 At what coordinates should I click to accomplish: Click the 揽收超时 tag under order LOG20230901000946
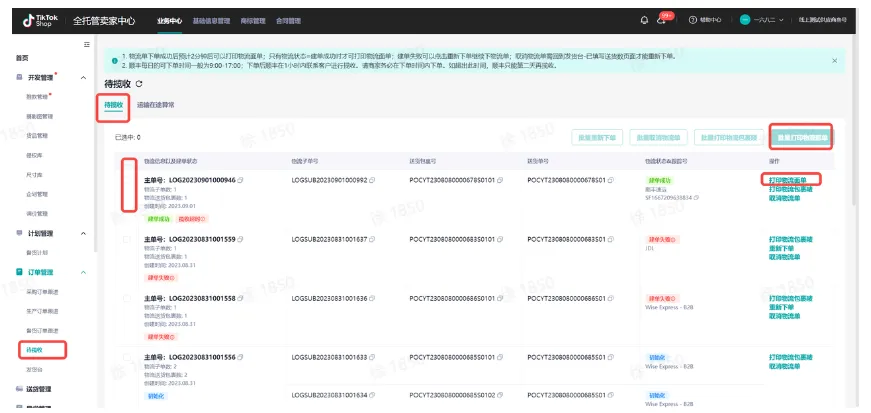192,219
